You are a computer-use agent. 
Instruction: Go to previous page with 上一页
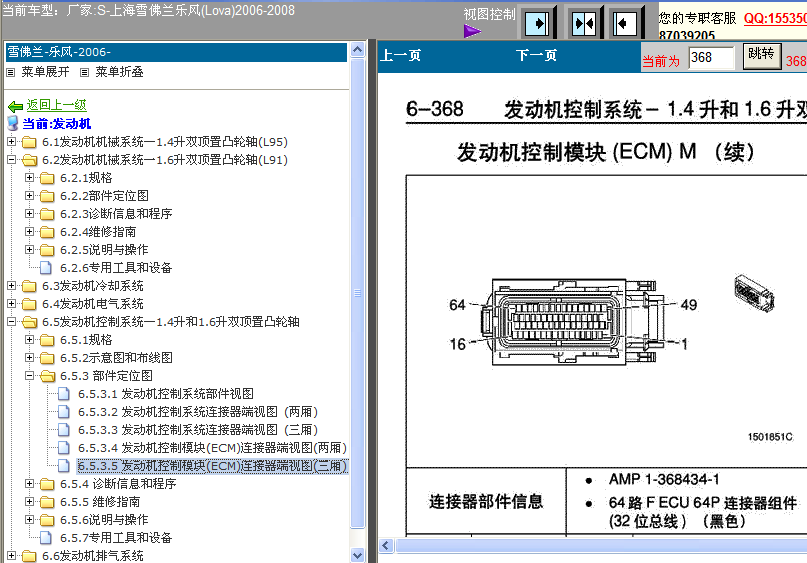click(x=400, y=55)
